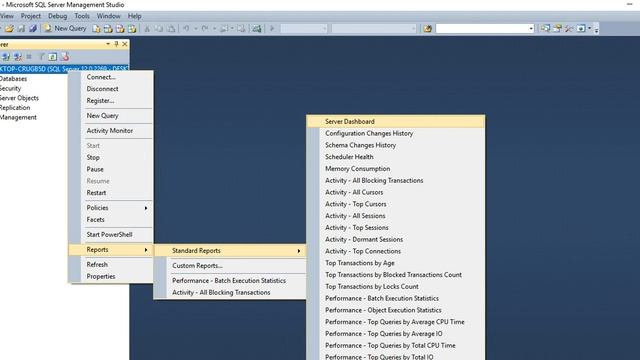Expand the Standard Reports submenu arrow
This screenshot has width=640, height=360.
[x=299, y=251]
